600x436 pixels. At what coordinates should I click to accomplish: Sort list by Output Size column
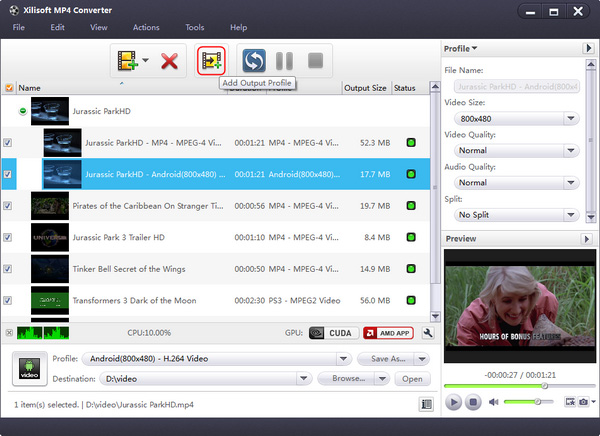(365, 88)
